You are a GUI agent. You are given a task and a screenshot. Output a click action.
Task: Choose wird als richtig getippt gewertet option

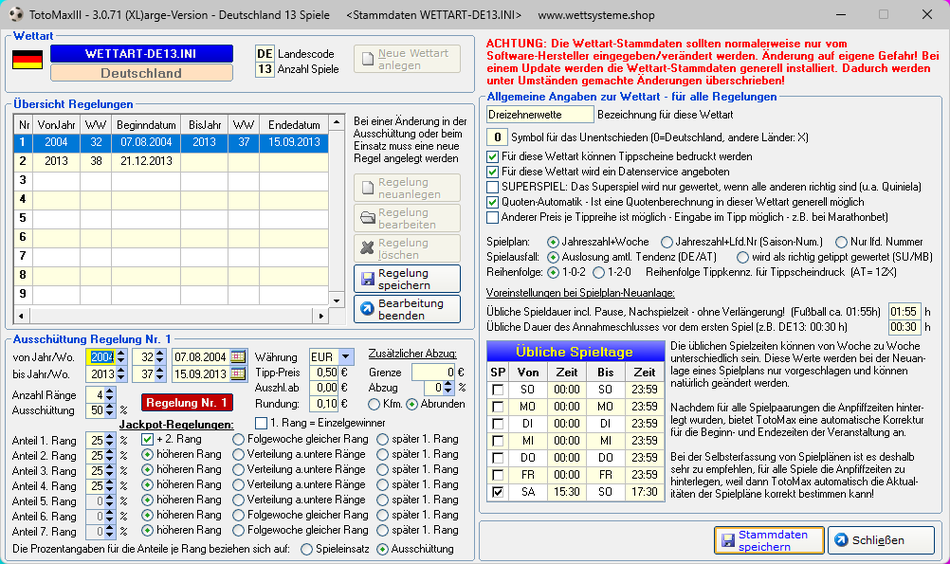pos(743,257)
